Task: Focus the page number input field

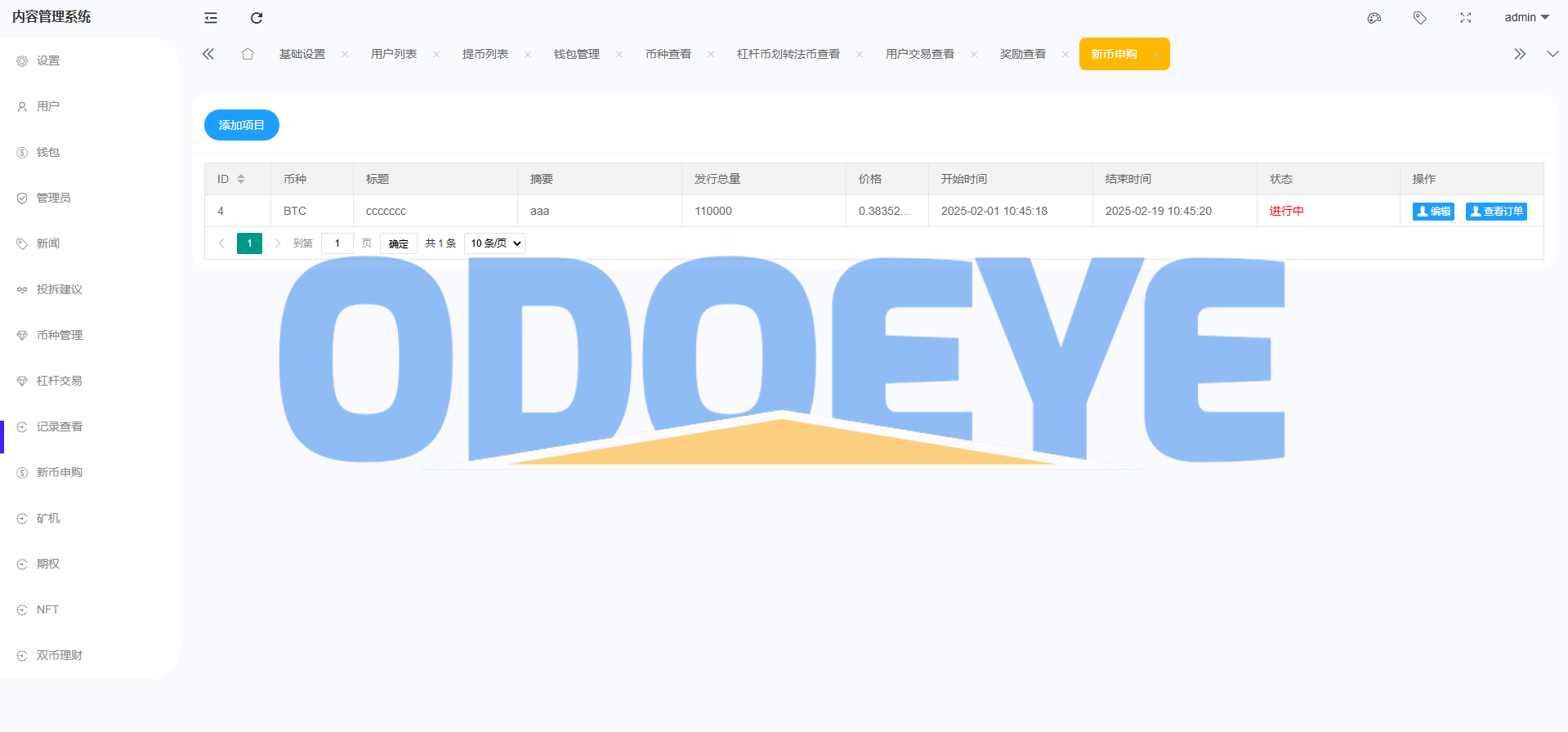Action: coord(337,243)
